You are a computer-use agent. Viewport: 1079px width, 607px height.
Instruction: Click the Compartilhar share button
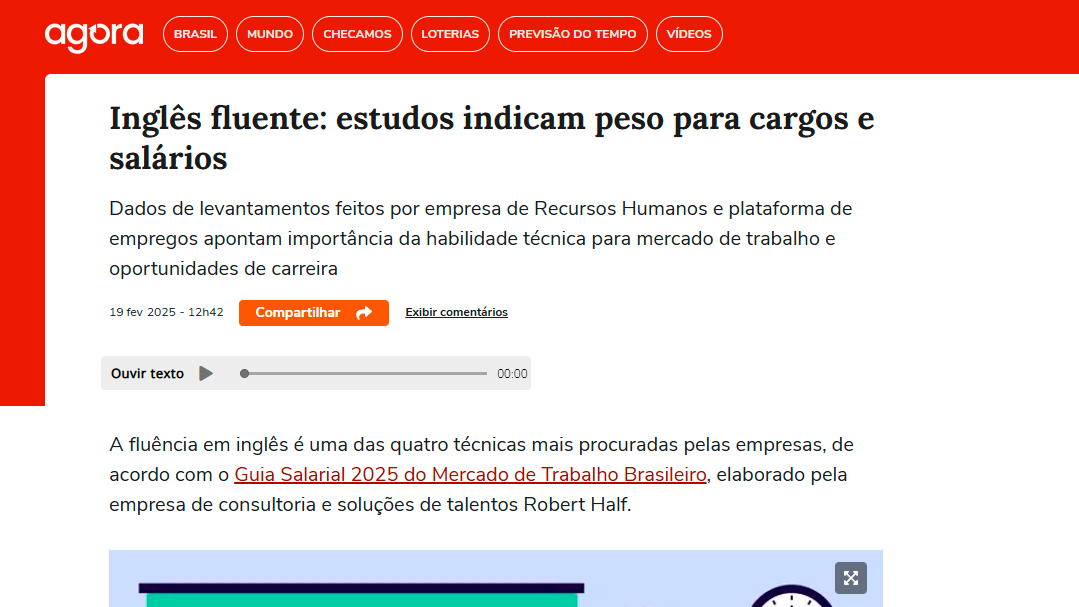click(x=314, y=312)
